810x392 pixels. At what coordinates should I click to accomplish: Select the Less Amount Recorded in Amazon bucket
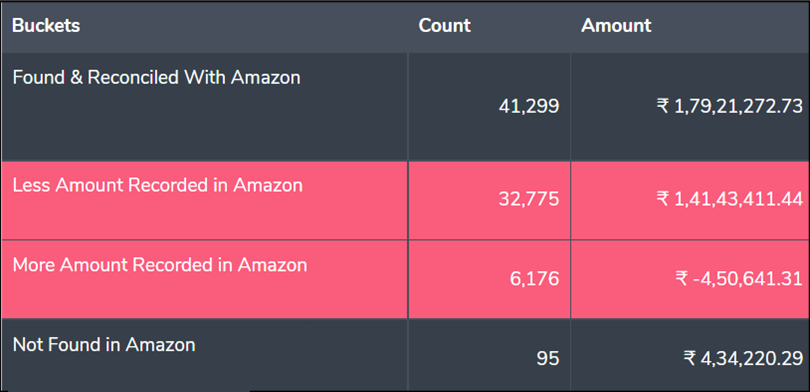click(158, 185)
